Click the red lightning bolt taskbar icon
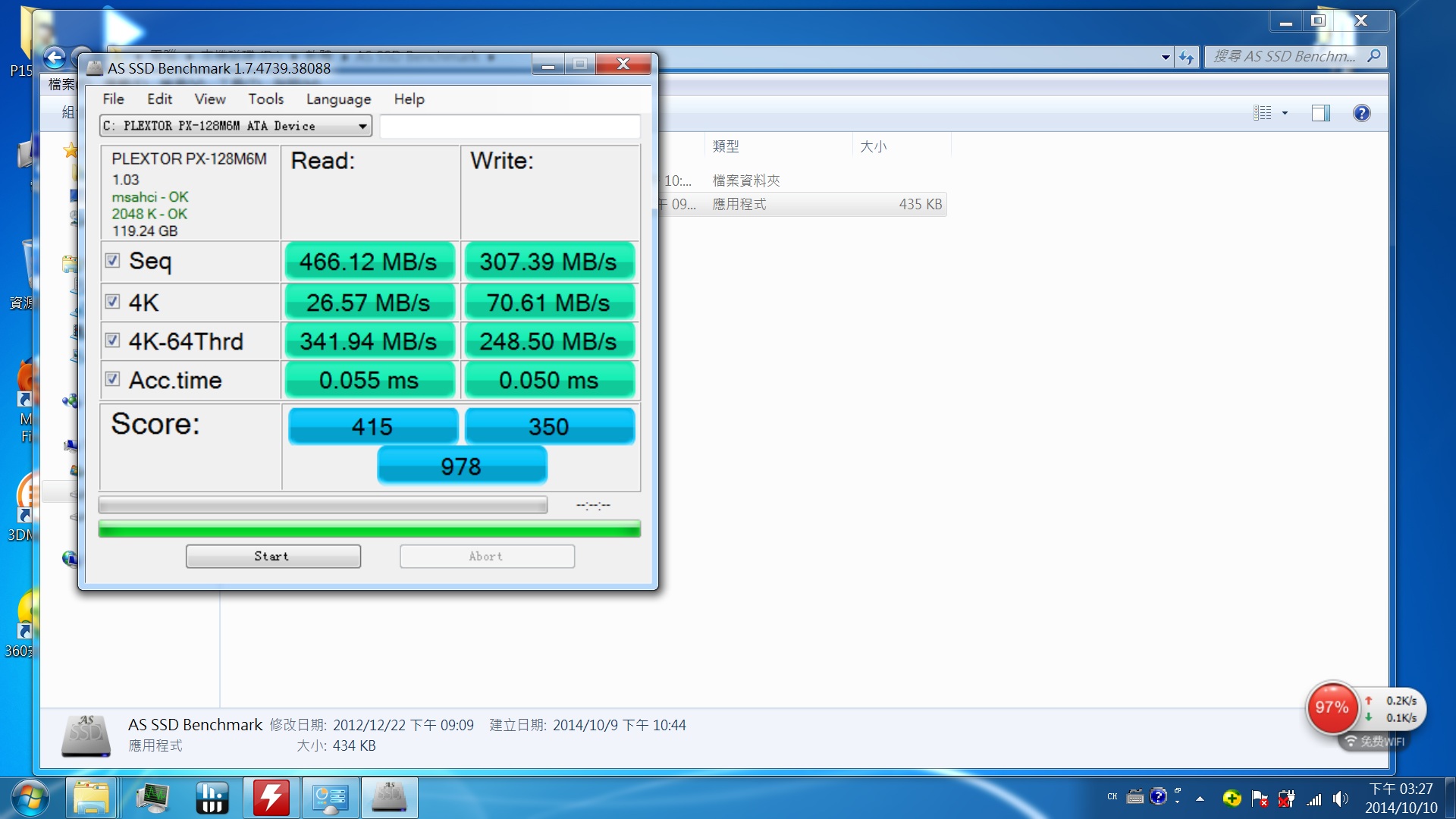Screen dimensions: 1456x819 pos(271,798)
